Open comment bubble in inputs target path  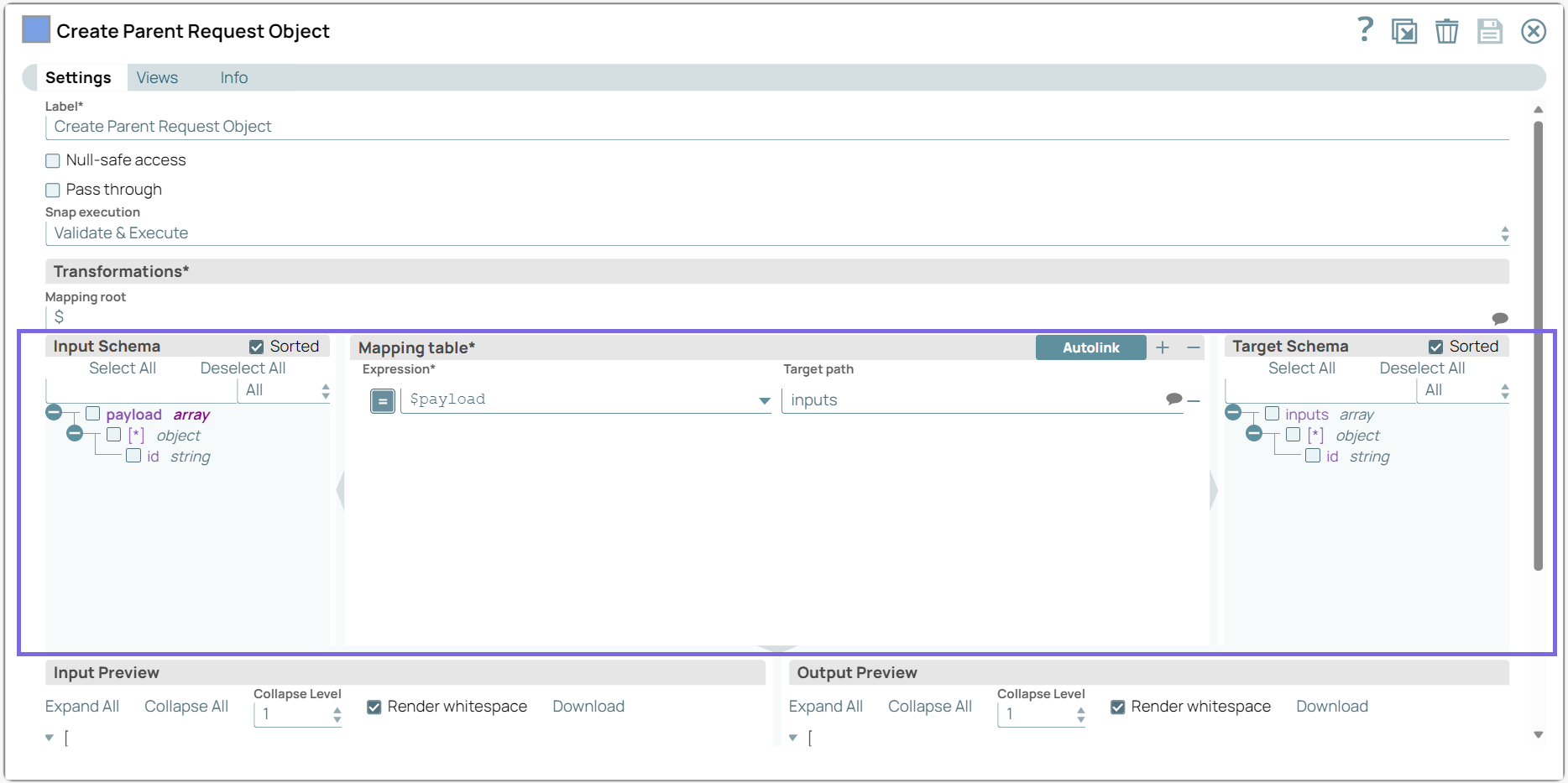click(1174, 399)
